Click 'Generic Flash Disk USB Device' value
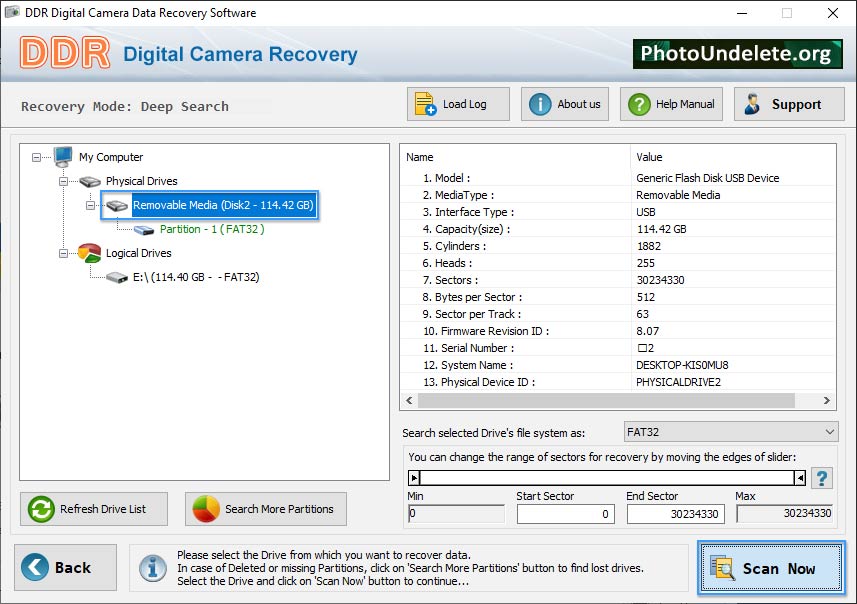Screen dimensions: 857x604 tap(707, 178)
